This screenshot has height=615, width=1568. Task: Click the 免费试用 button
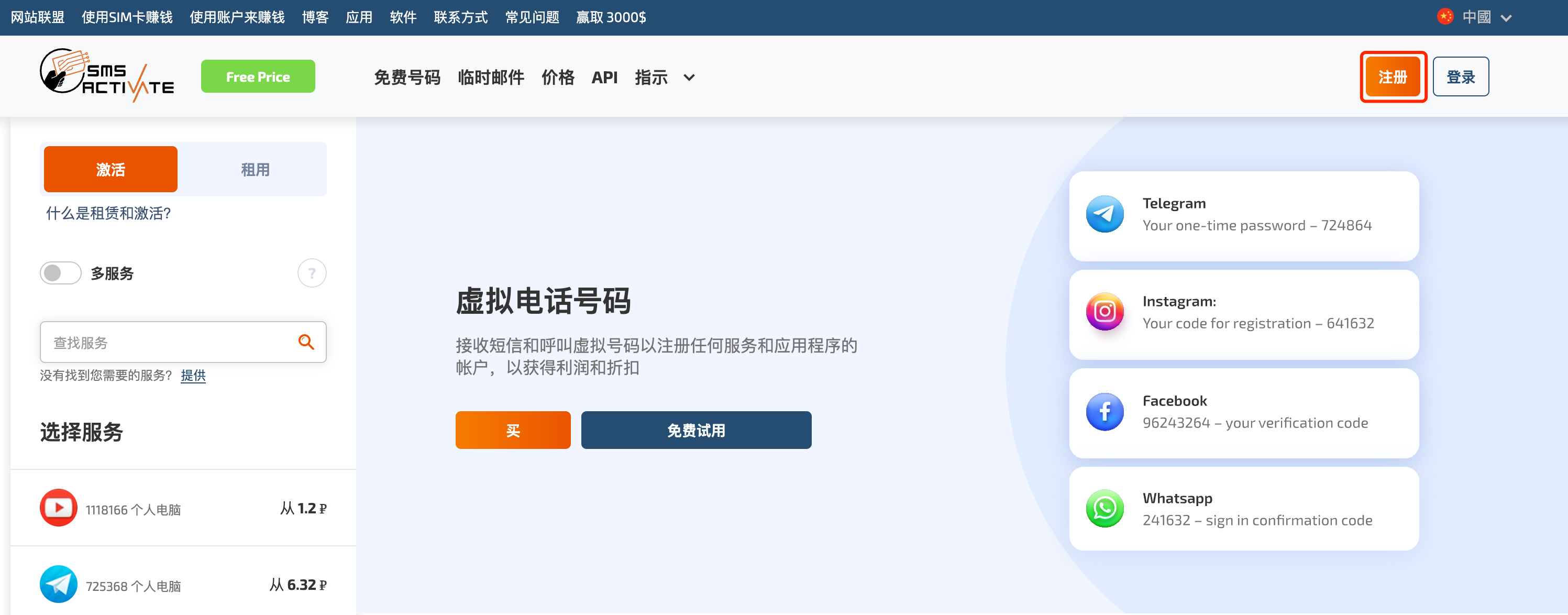pos(697,430)
